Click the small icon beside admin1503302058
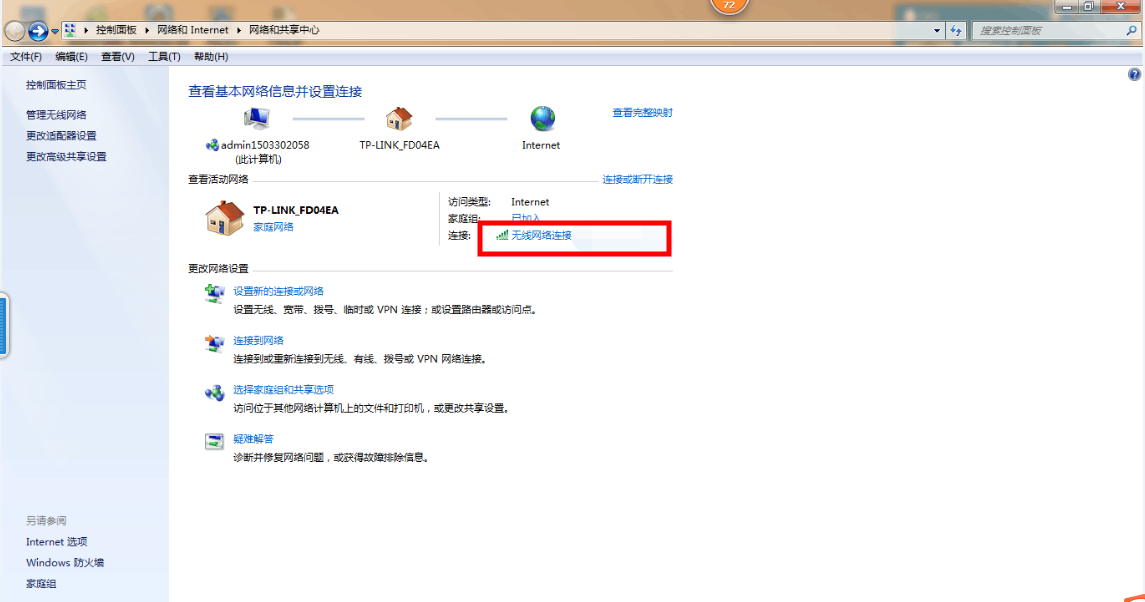This screenshot has width=1145, height=602. pos(212,145)
